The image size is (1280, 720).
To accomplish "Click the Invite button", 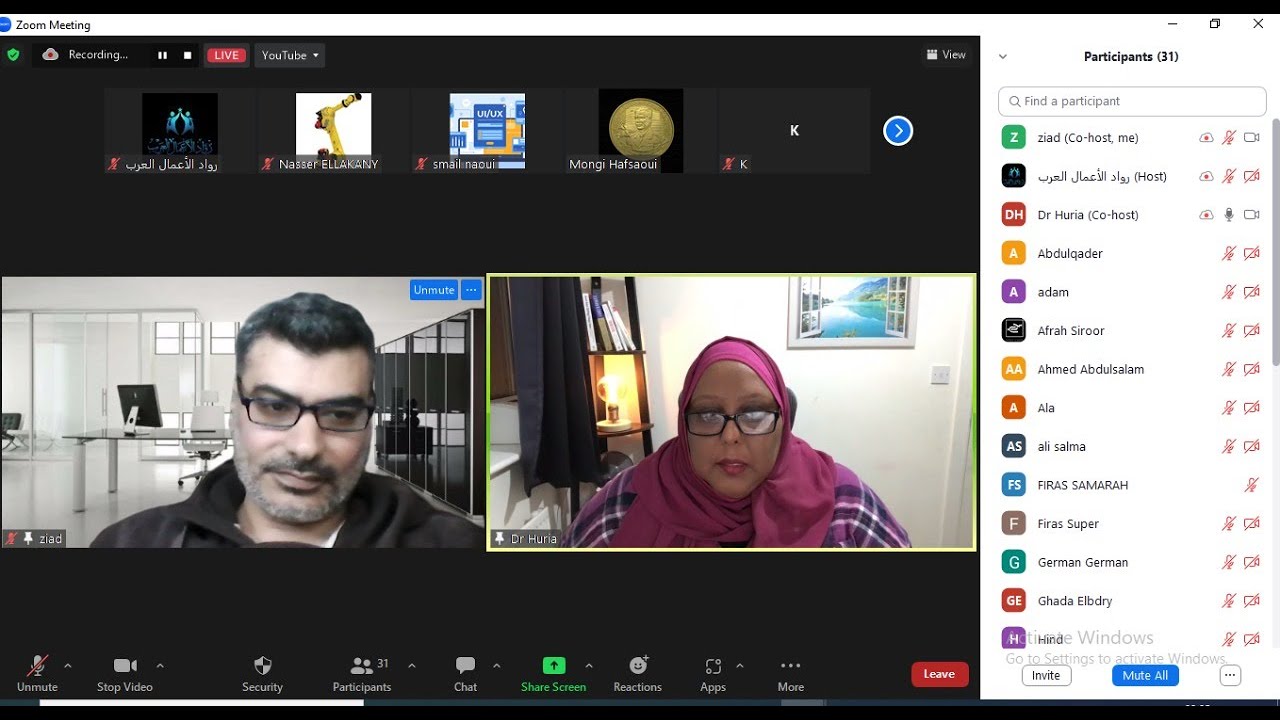I will pyautogui.click(x=1046, y=675).
